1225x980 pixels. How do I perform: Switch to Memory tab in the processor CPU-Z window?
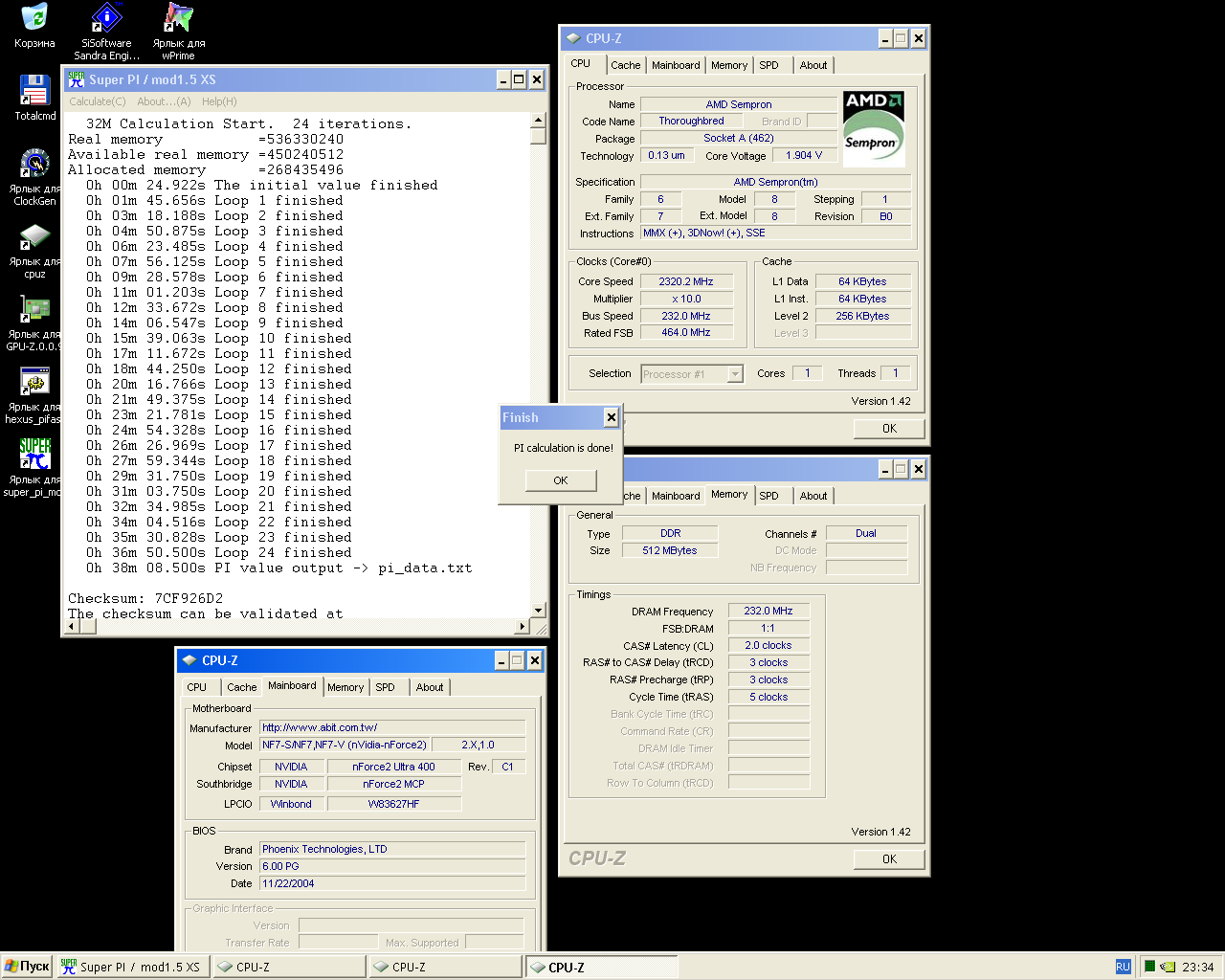[729, 65]
